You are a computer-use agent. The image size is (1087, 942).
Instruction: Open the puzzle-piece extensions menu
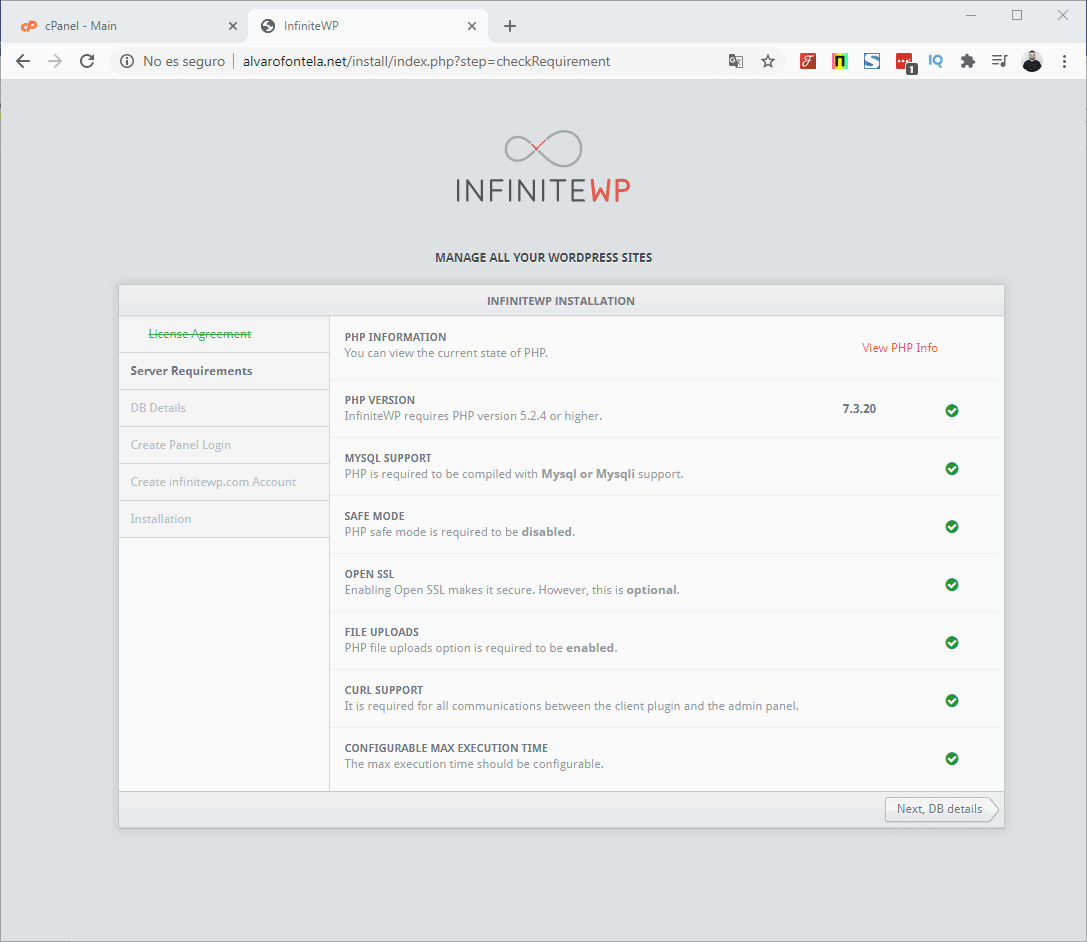[967, 61]
